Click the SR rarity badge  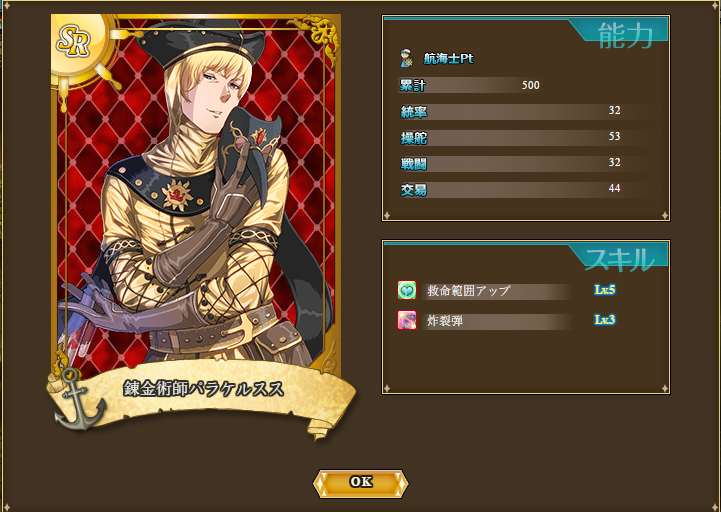pyautogui.click(x=74, y=42)
